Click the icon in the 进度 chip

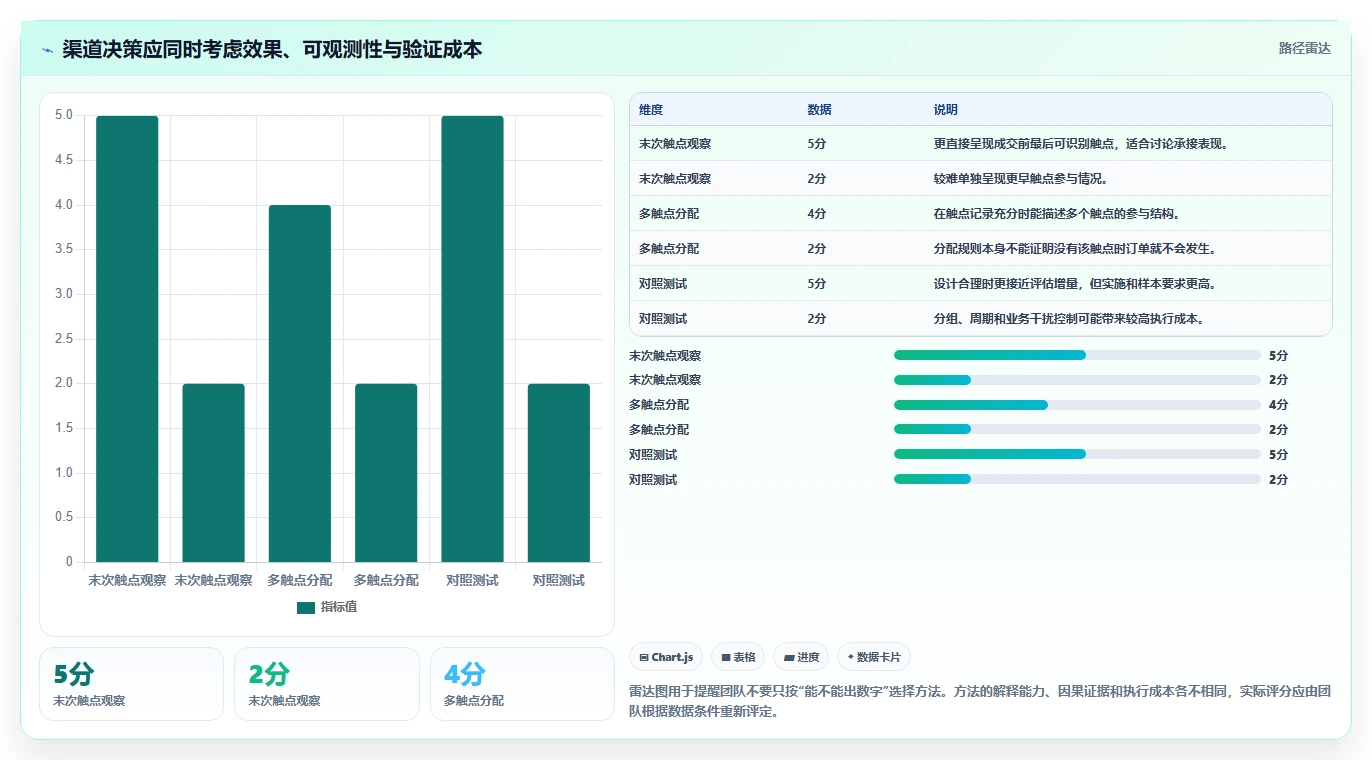[789, 657]
